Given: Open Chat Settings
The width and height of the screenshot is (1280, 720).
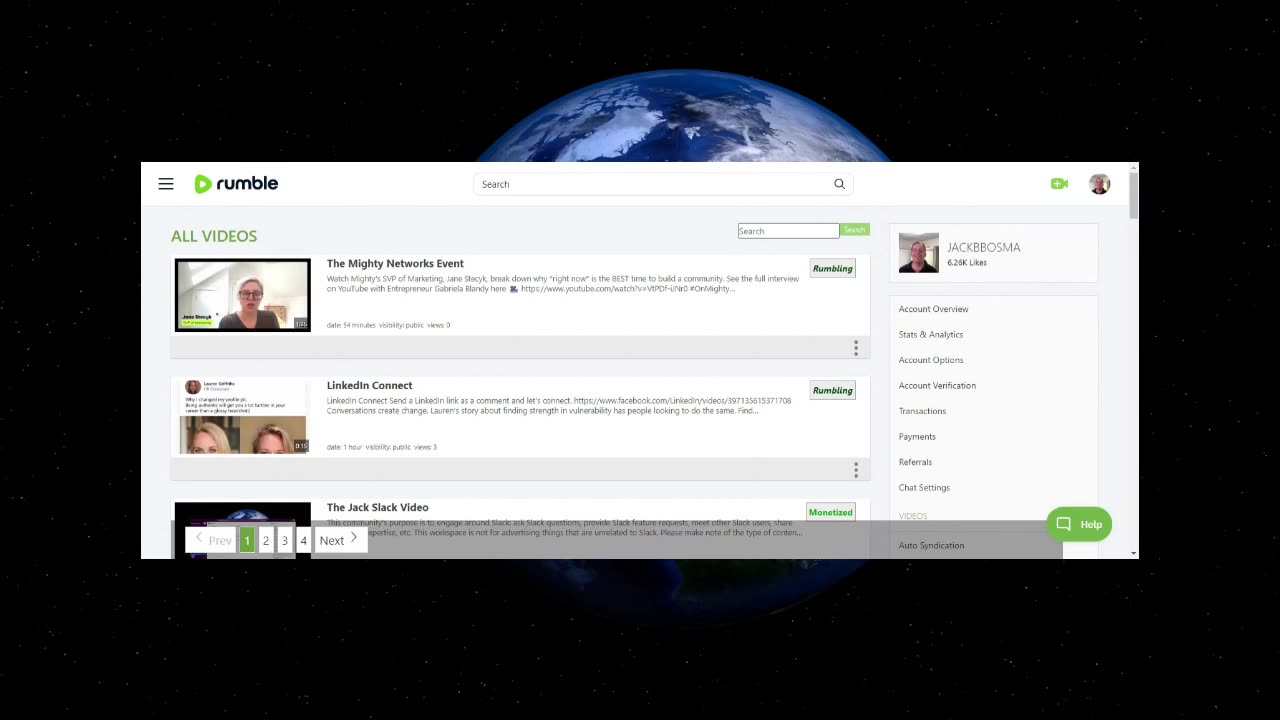Looking at the screenshot, I should pos(924,488).
